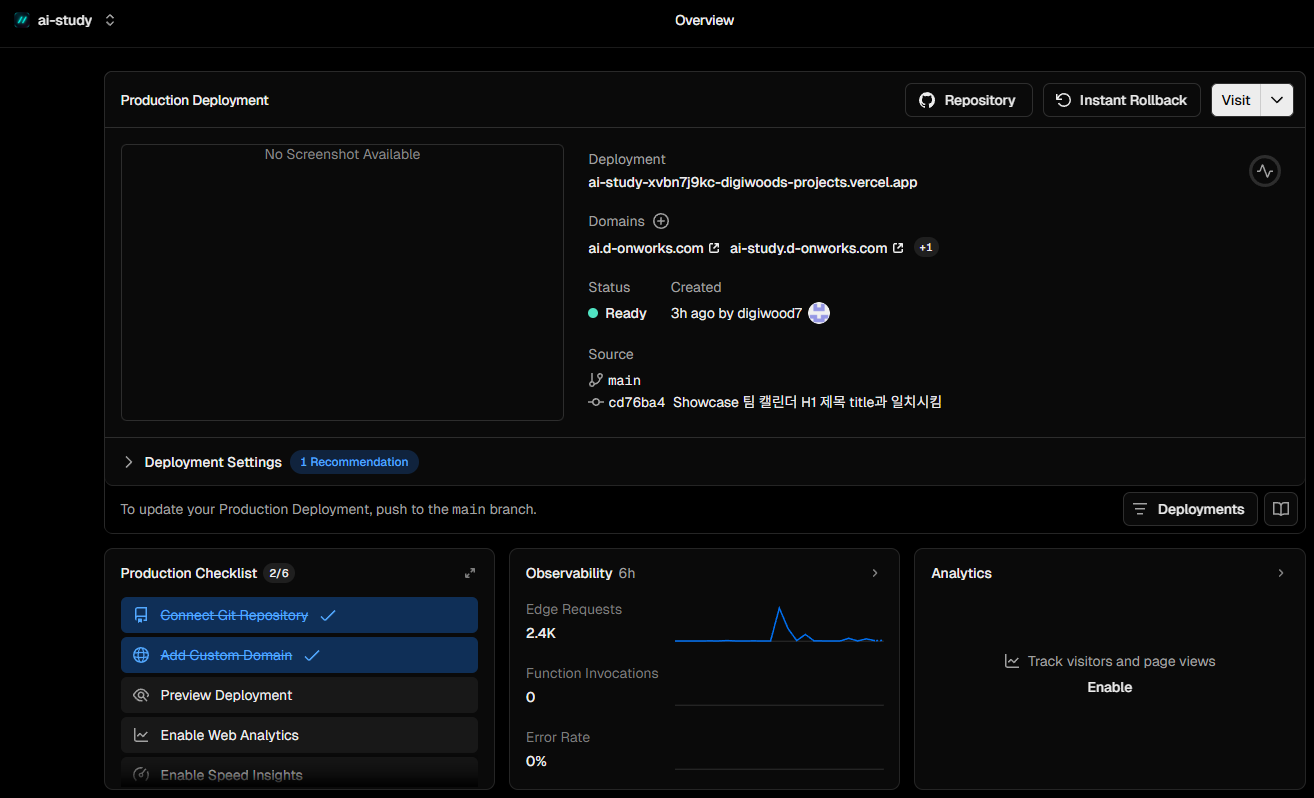
Task: Click the chart icon of Enable Web Analytics
Action: (x=141, y=735)
